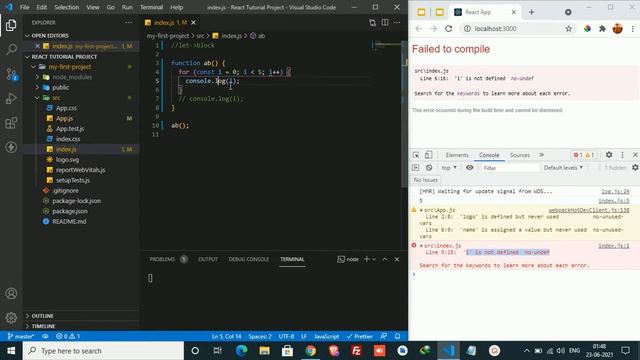Add a new terminal with plus icon
The height and width of the screenshot is (360, 640).
point(366,259)
